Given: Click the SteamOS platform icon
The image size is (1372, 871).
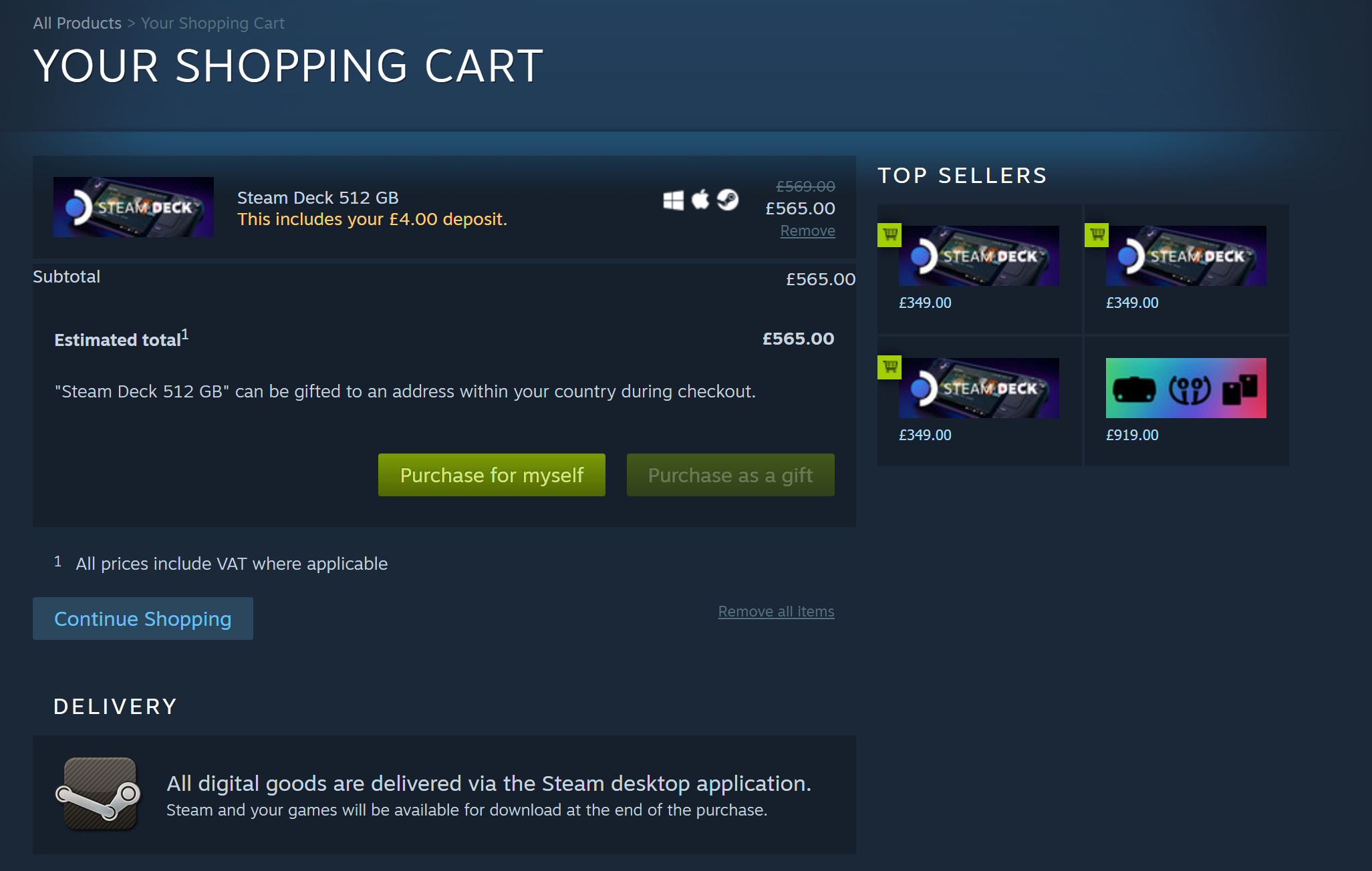Looking at the screenshot, I should (x=728, y=199).
